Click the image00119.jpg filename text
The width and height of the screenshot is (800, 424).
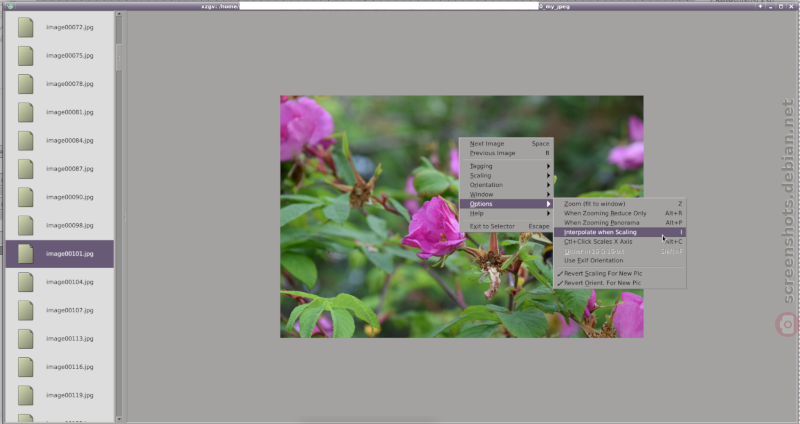point(70,395)
